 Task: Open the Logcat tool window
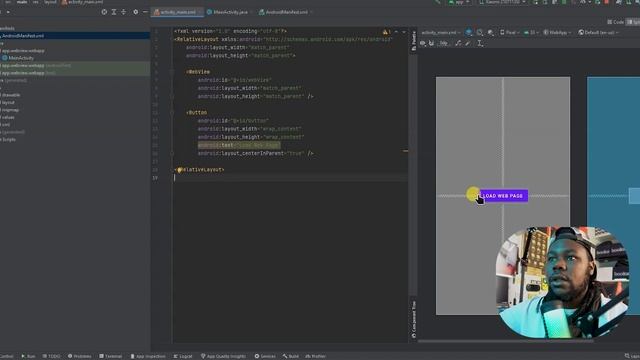(182, 356)
